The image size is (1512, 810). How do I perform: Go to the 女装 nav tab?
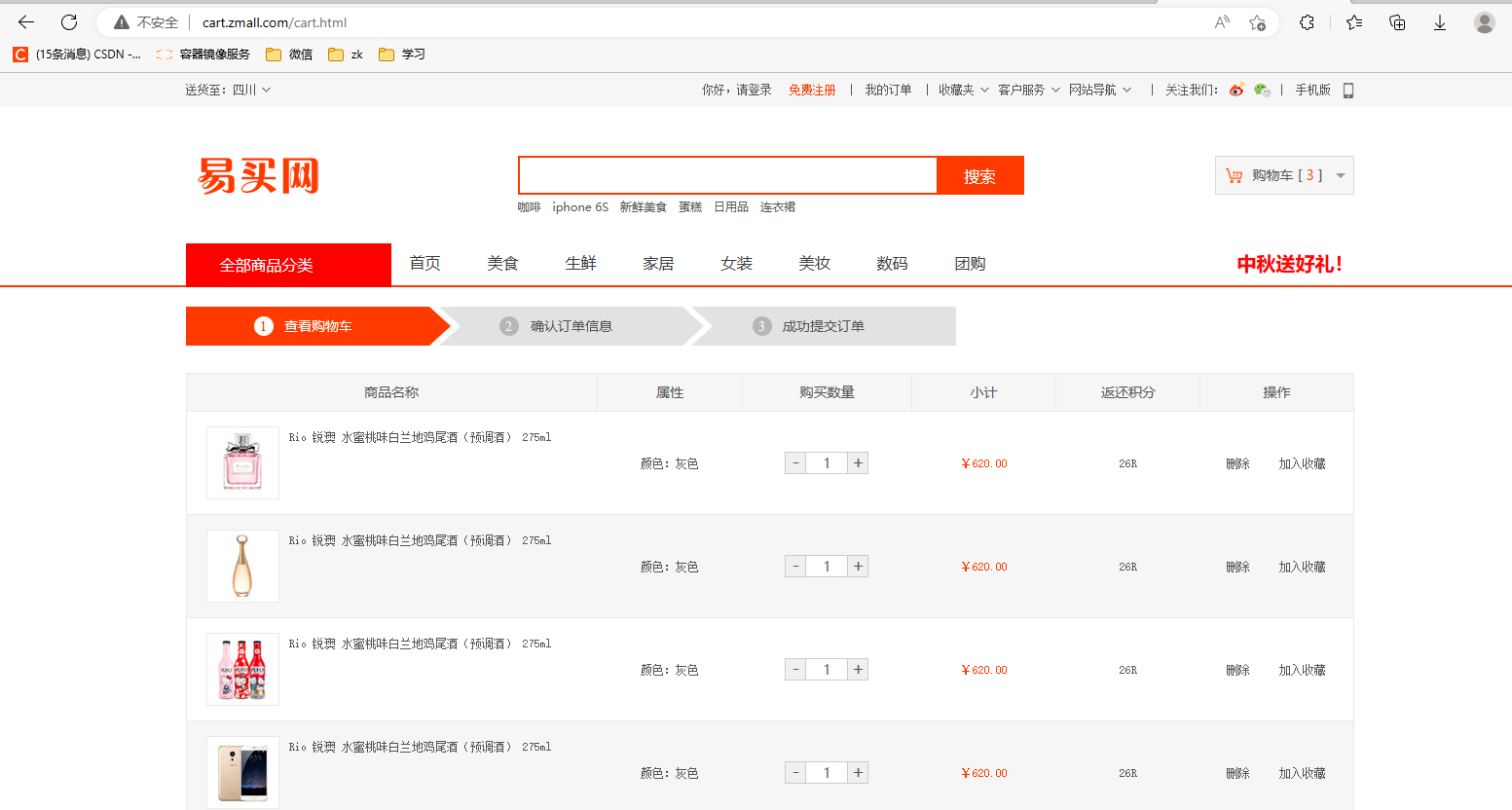click(736, 264)
